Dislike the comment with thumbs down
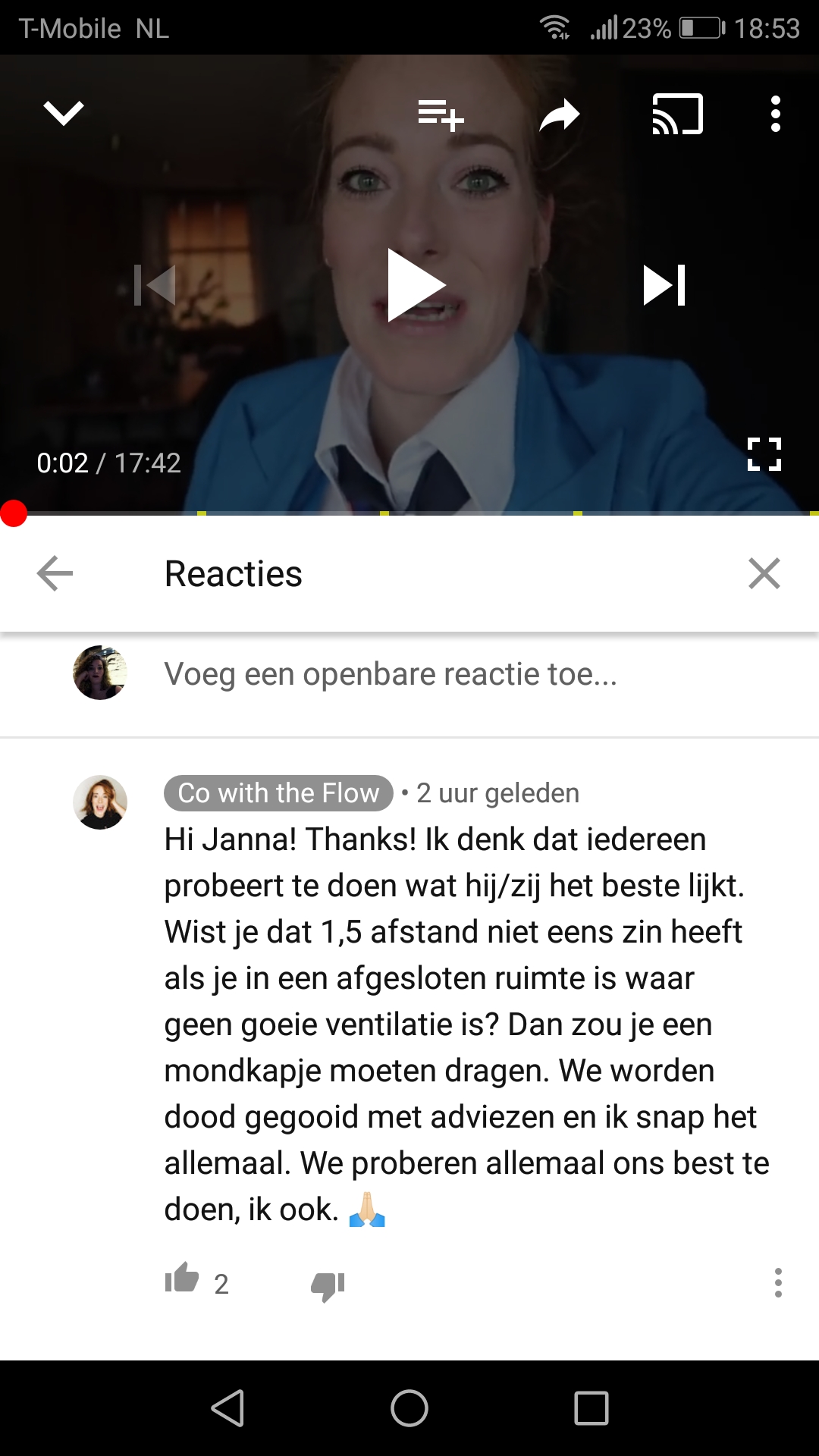This screenshot has width=819, height=1456. [x=328, y=1286]
